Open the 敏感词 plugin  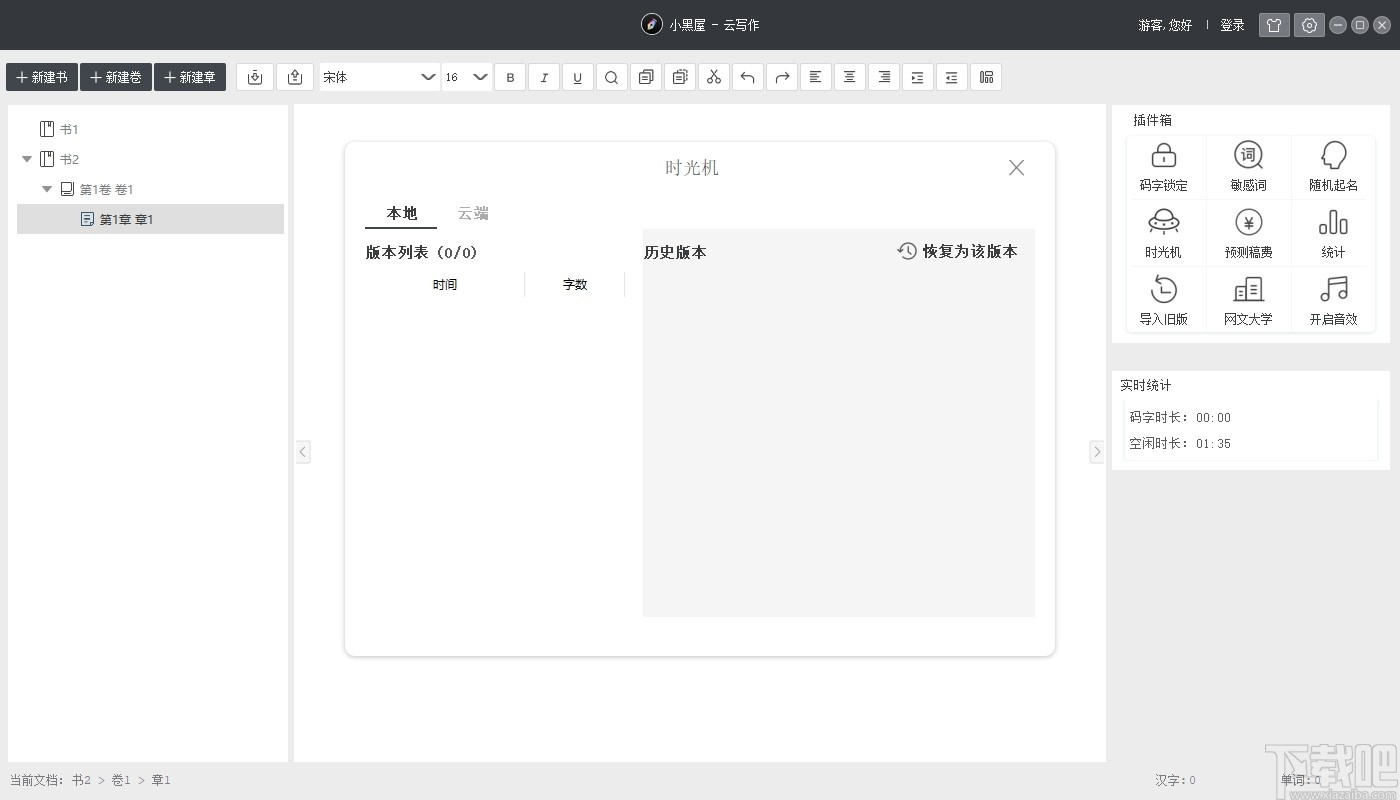(x=1248, y=166)
